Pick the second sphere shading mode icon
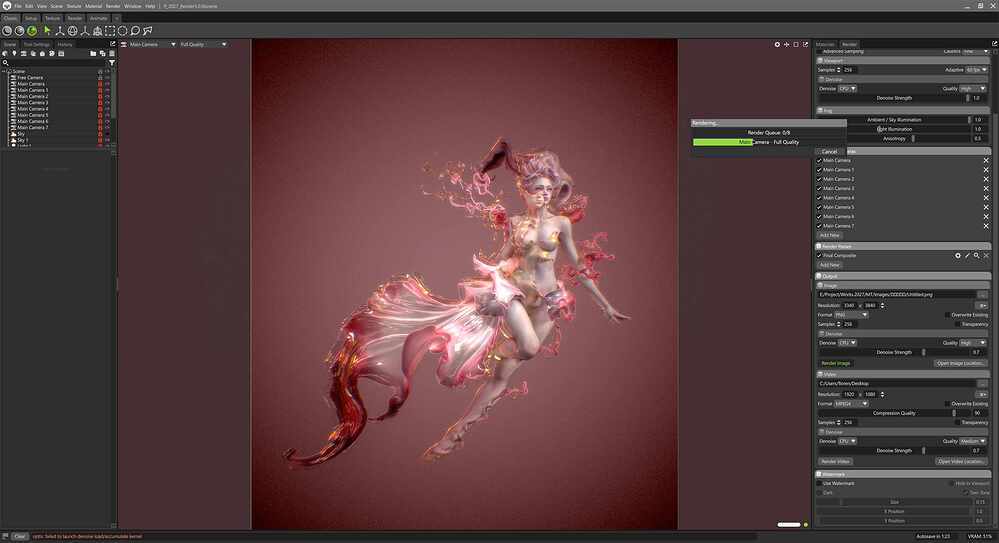The image size is (999, 543). [x=19, y=31]
